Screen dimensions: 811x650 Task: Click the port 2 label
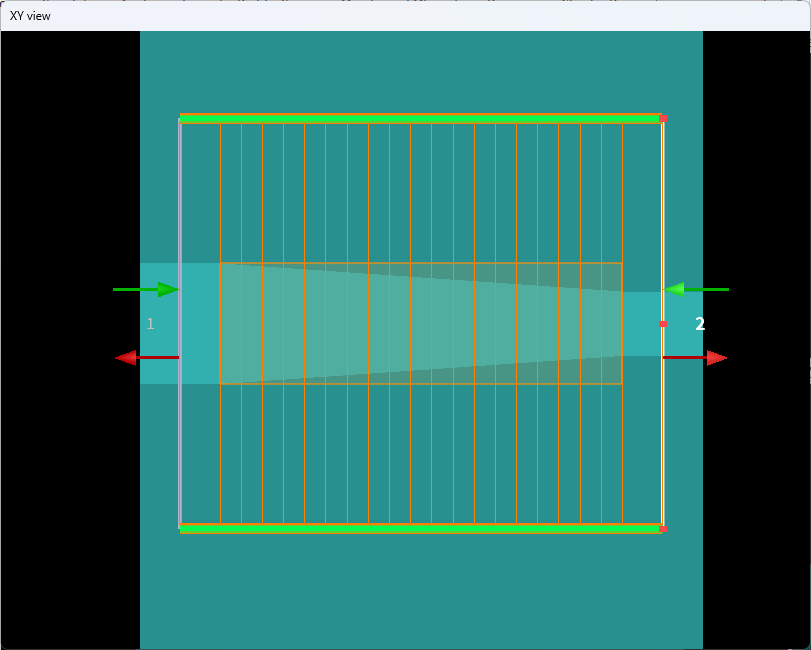pyautogui.click(x=700, y=324)
